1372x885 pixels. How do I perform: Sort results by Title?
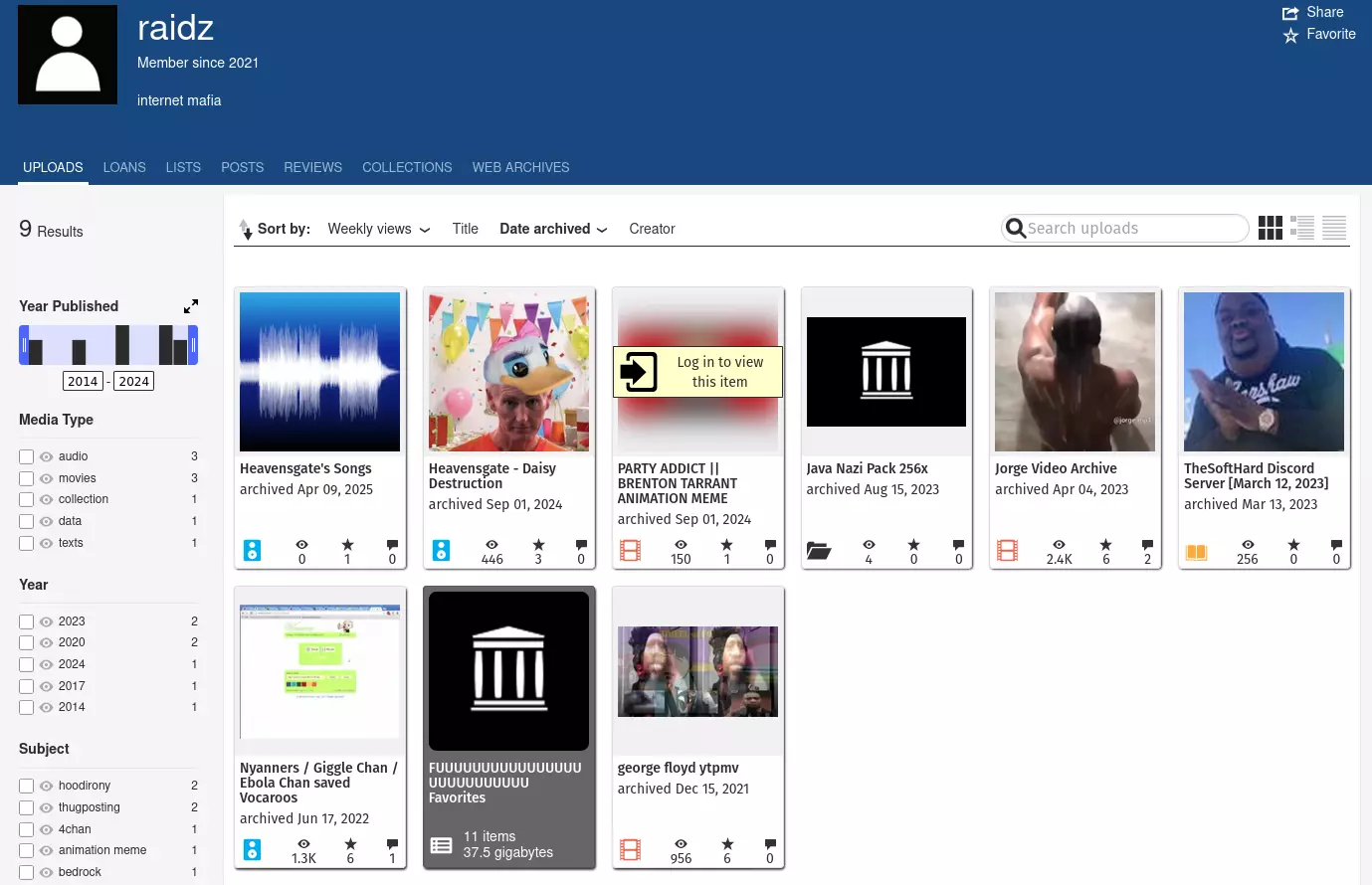coord(466,229)
